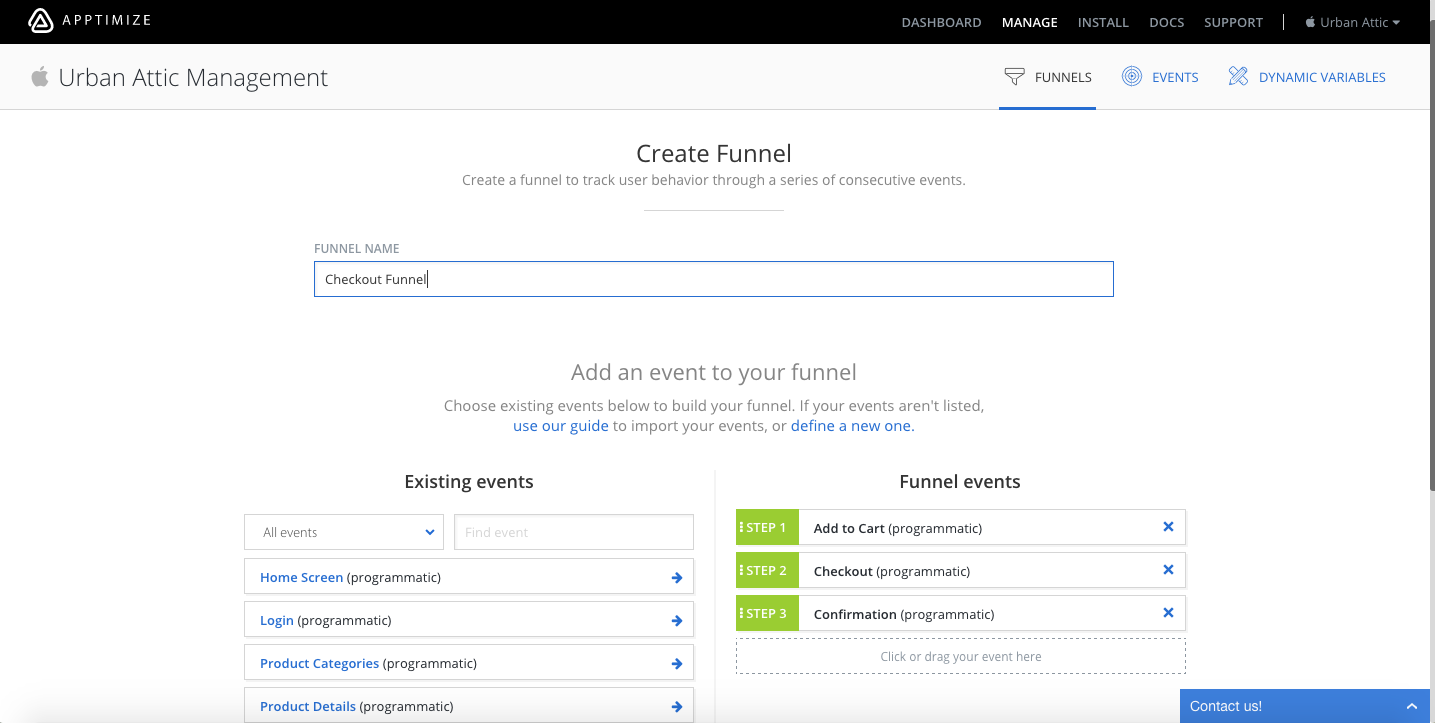Open the Urban Attic account dropdown

click(1352, 22)
